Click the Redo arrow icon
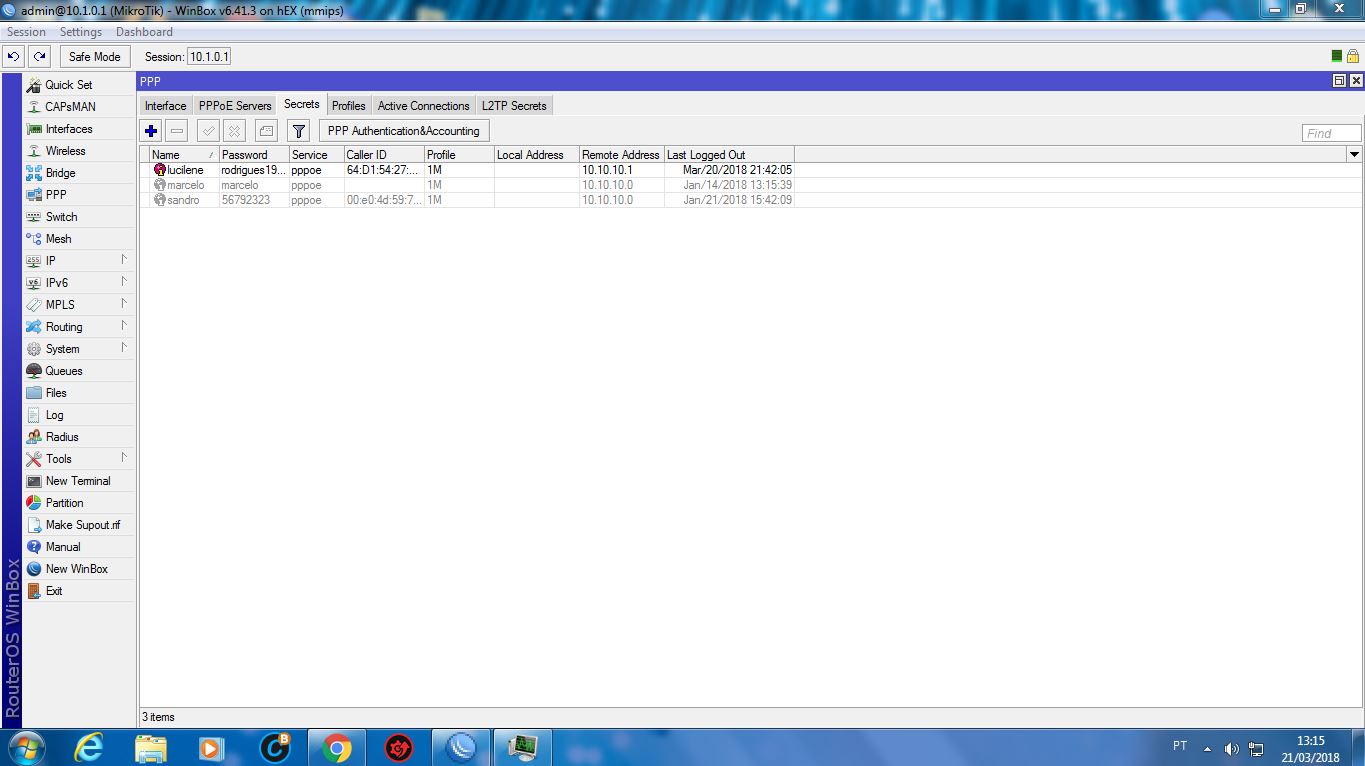The width and height of the screenshot is (1365, 766). [x=39, y=57]
